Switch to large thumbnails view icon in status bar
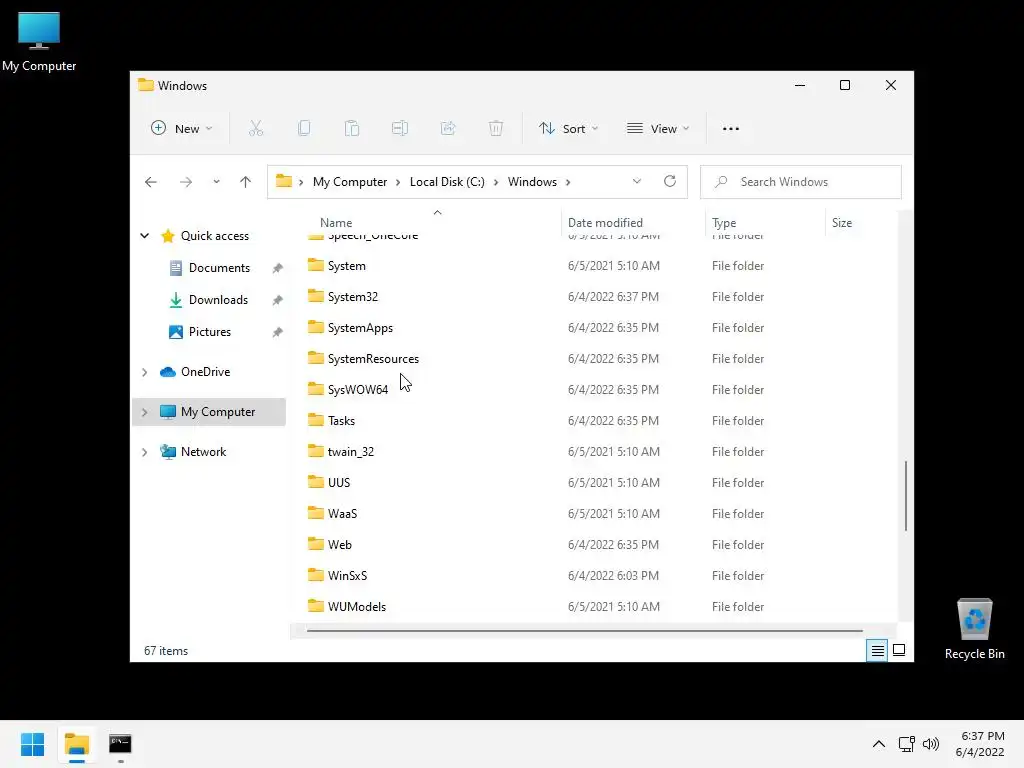1024x768 pixels. coord(899,650)
